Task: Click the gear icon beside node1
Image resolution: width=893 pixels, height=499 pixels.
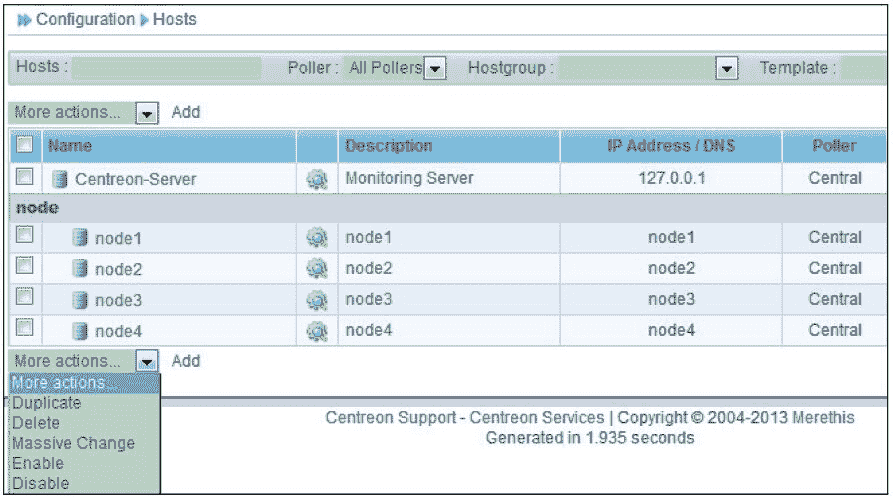Action: point(317,238)
